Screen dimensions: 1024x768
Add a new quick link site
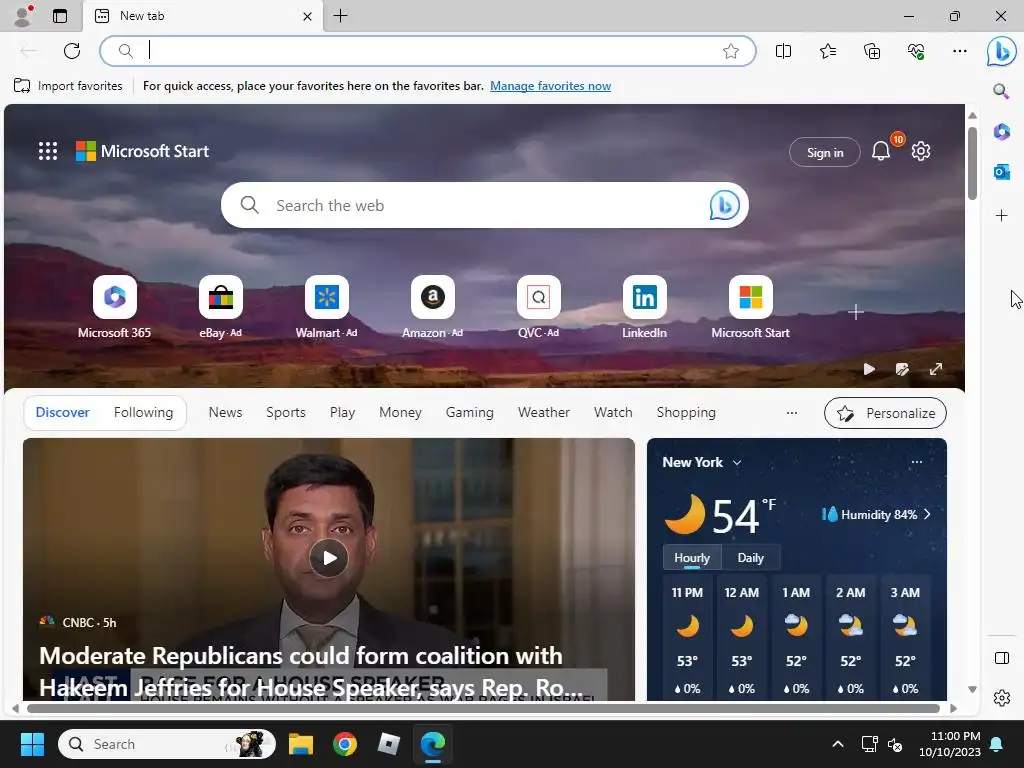pos(856,312)
